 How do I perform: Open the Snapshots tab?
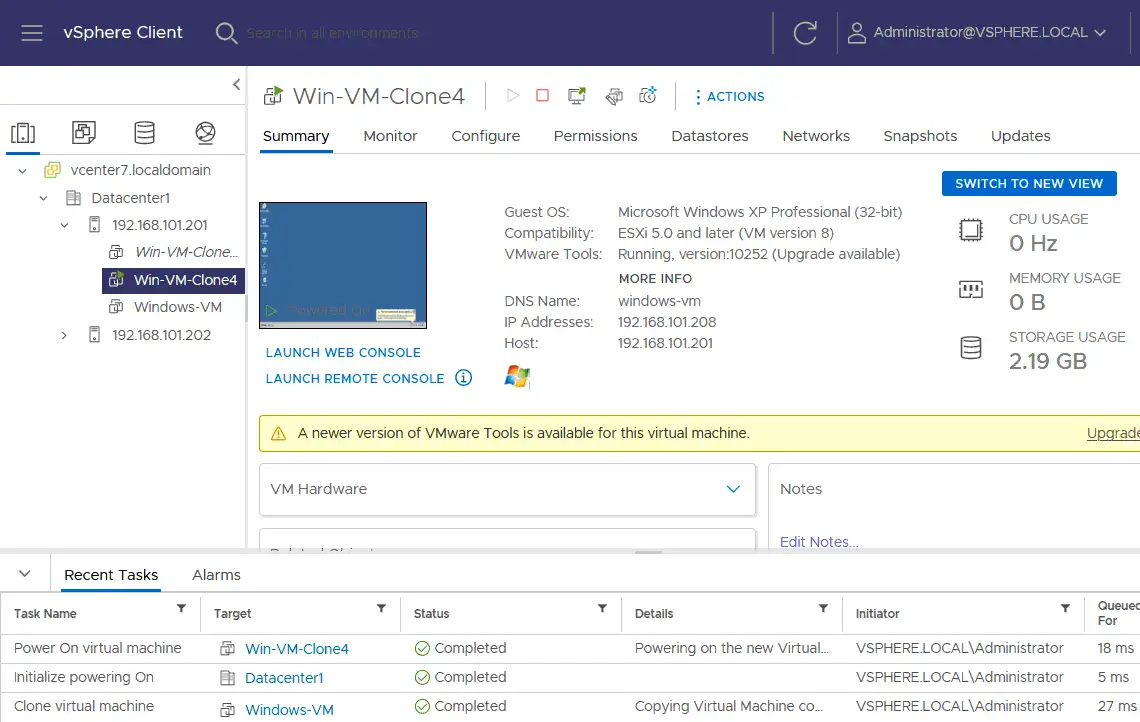pyautogui.click(x=920, y=136)
